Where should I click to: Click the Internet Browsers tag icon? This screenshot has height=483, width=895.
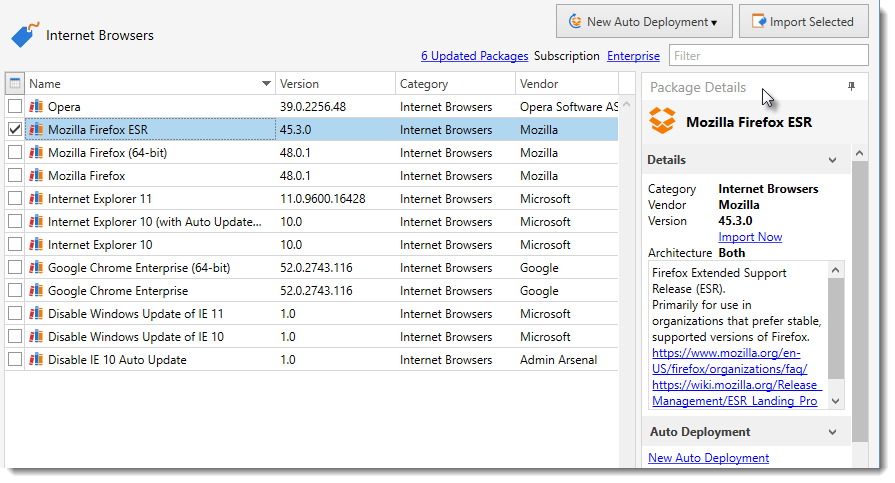24,35
